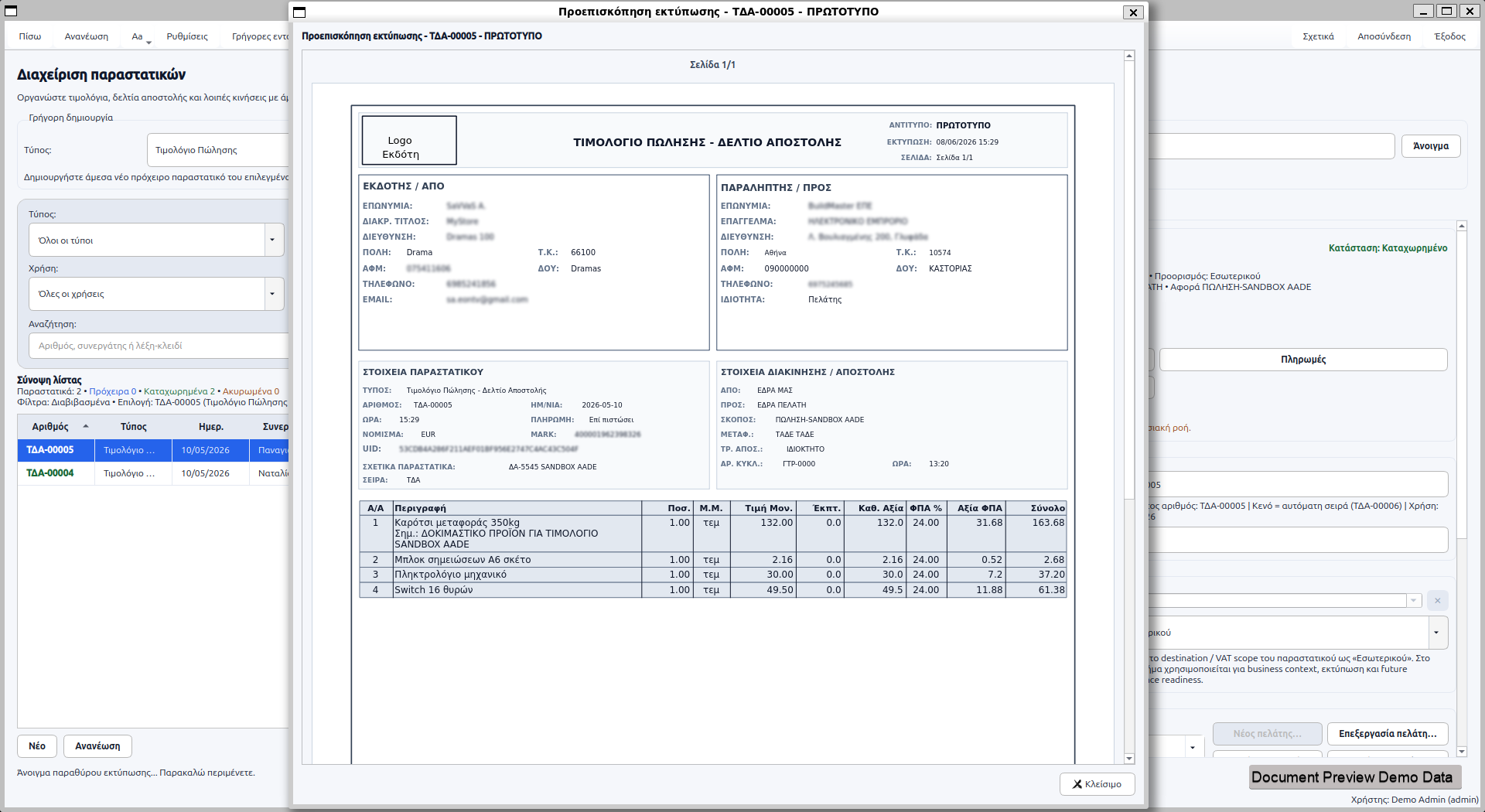Click the Κλείσιμο button in print preview
This screenshot has width=1485, height=812.
click(1097, 783)
